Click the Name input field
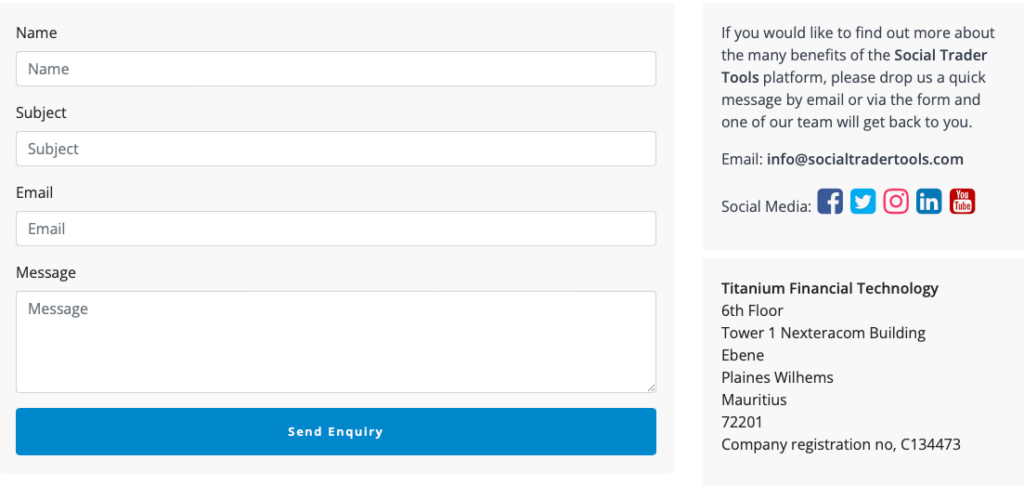 (335, 69)
